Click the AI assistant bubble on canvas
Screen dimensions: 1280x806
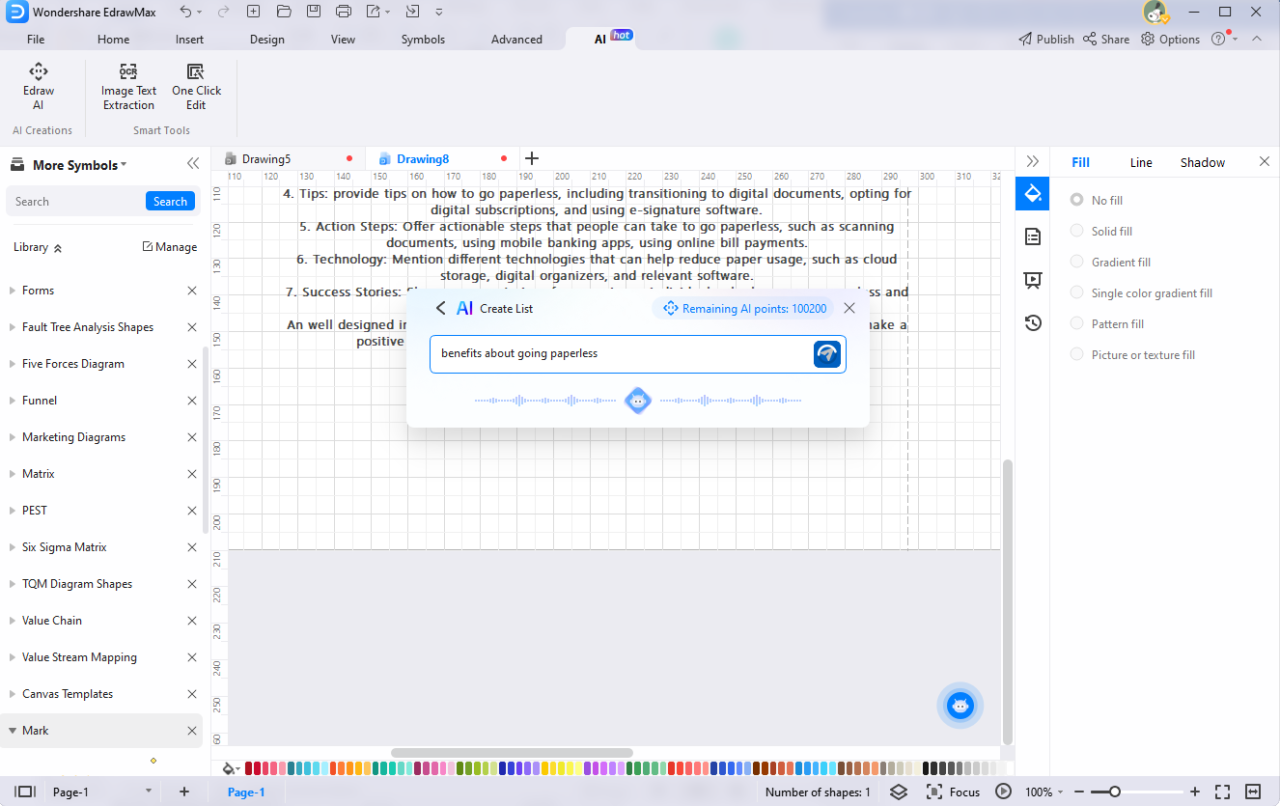959,705
